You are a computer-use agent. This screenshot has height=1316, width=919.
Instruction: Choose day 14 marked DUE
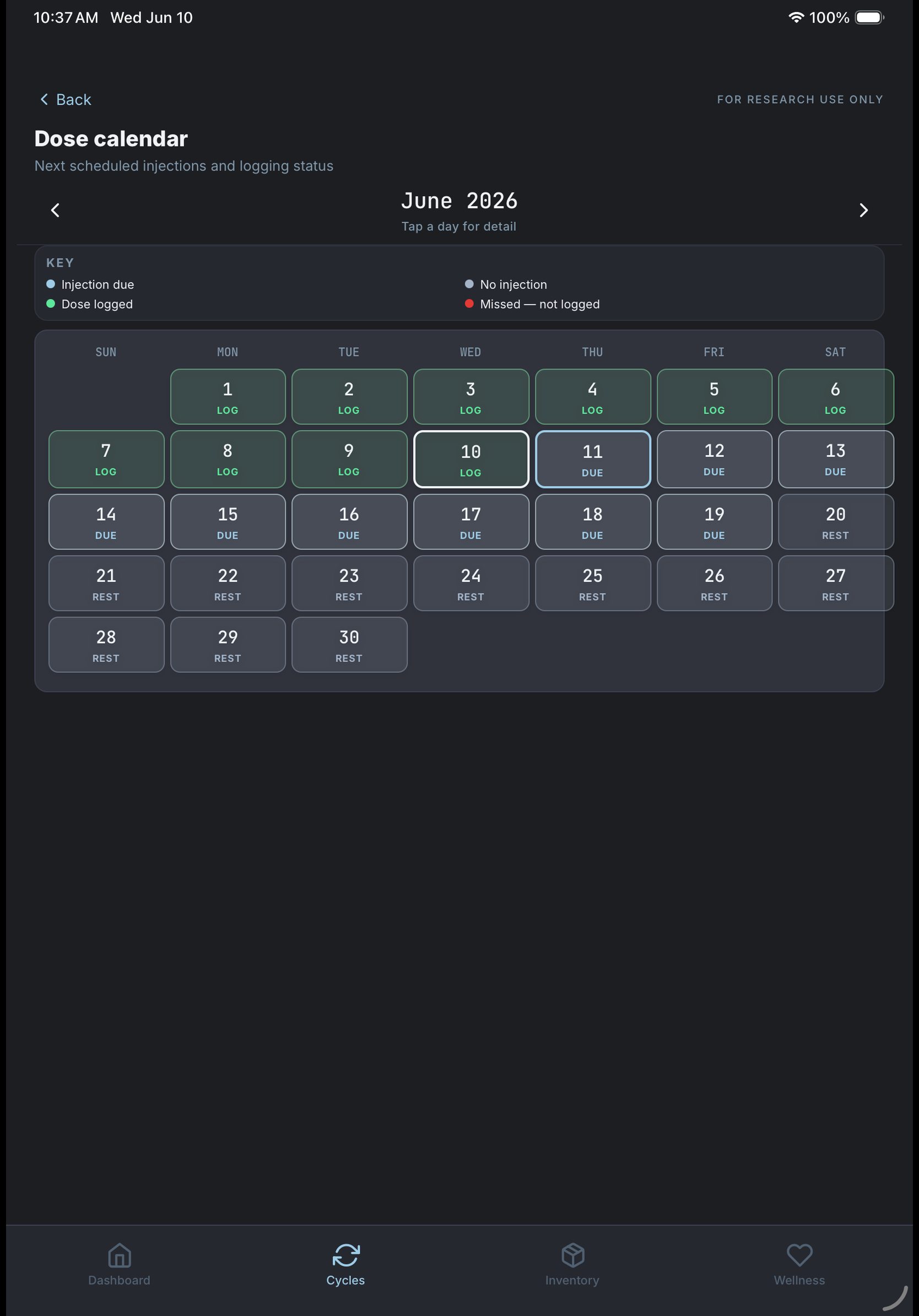106,521
